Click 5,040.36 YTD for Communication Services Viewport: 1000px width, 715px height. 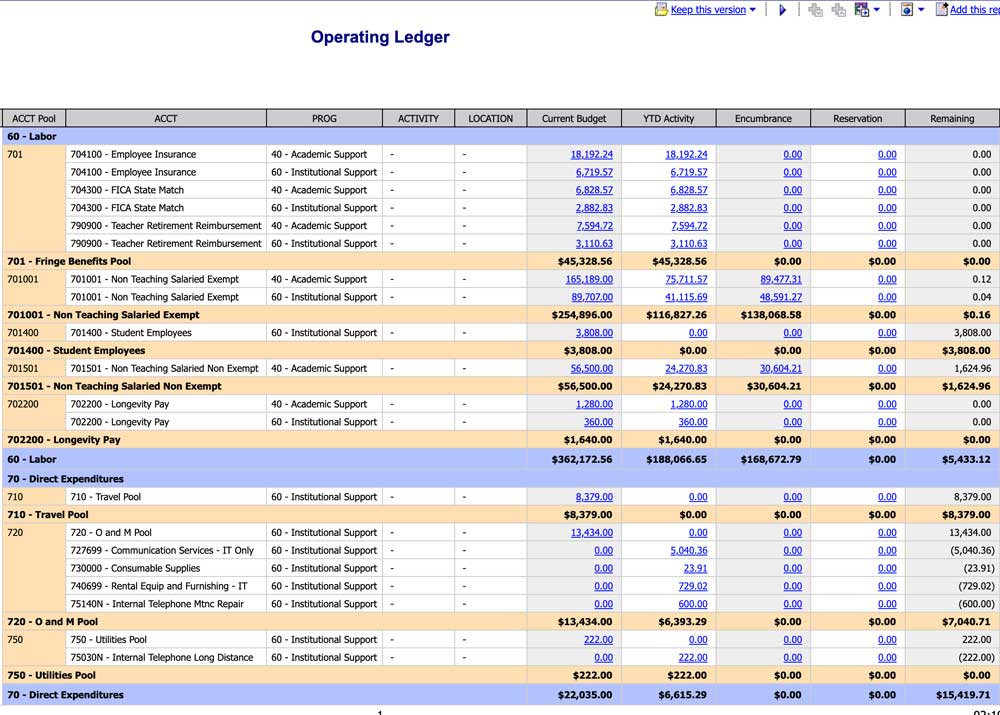[690, 550]
